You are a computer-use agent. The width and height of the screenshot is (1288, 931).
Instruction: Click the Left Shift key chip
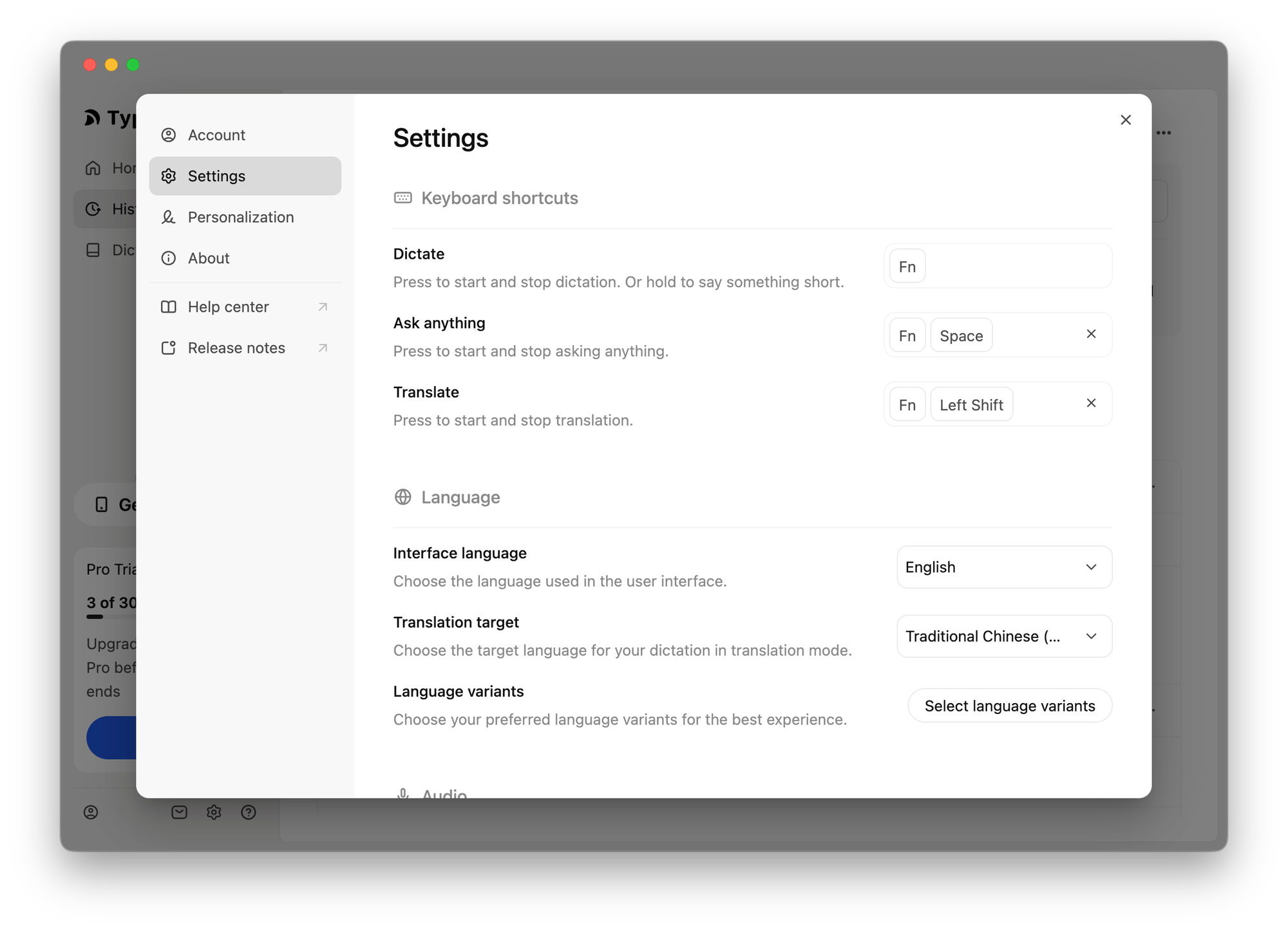[x=971, y=405]
